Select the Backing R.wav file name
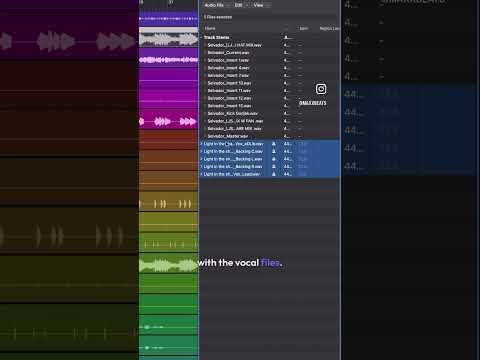480x360 pixels. (x=233, y=167)
